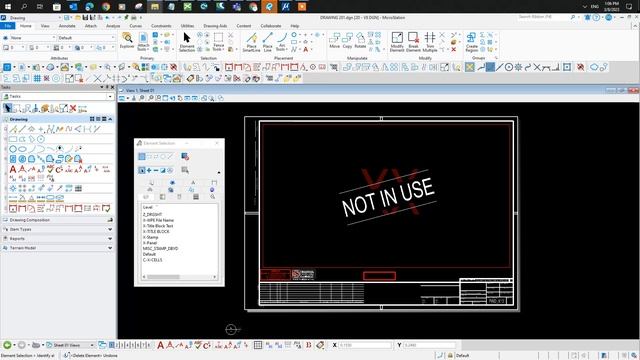Toggle the center snap circle icon in the snaps toolbar

tap(509, 67)
